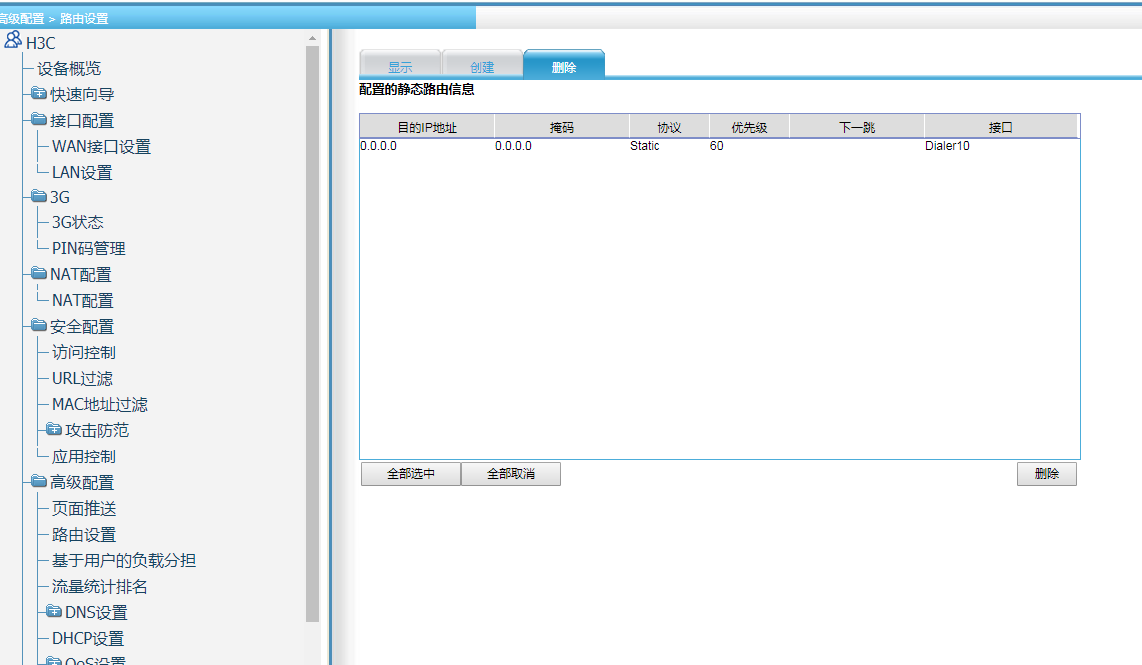Select the 删除 tab

pos(564,64)
